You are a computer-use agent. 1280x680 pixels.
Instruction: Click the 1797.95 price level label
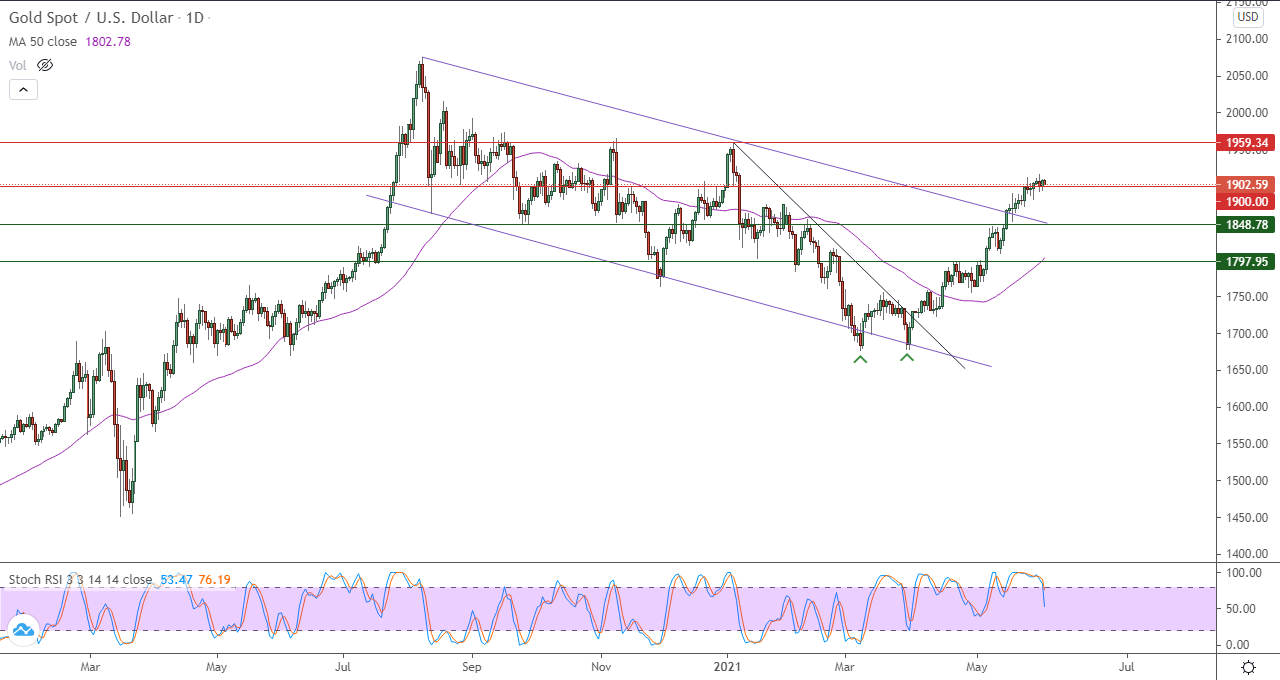tap(1247, 262)
